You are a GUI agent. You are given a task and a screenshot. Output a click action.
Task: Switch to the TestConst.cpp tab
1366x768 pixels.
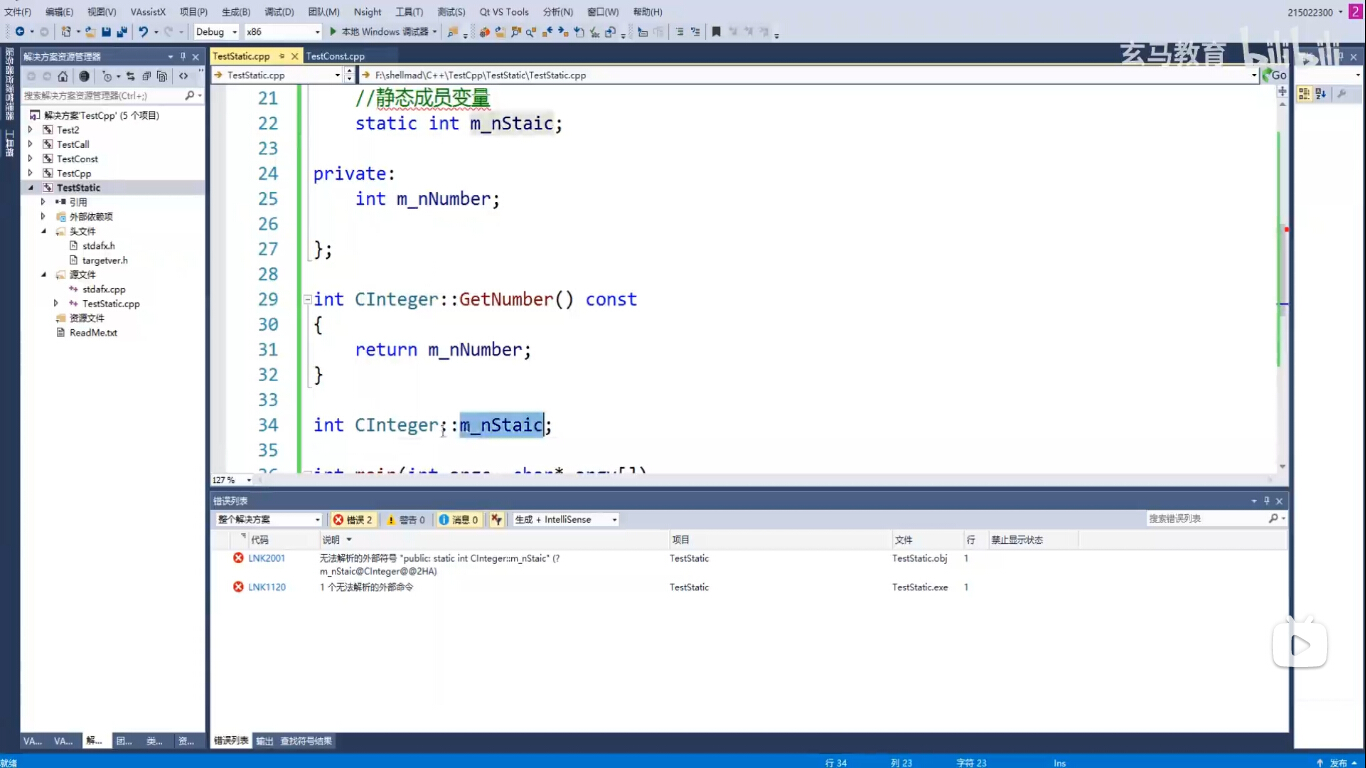click(x=335, y=56)
